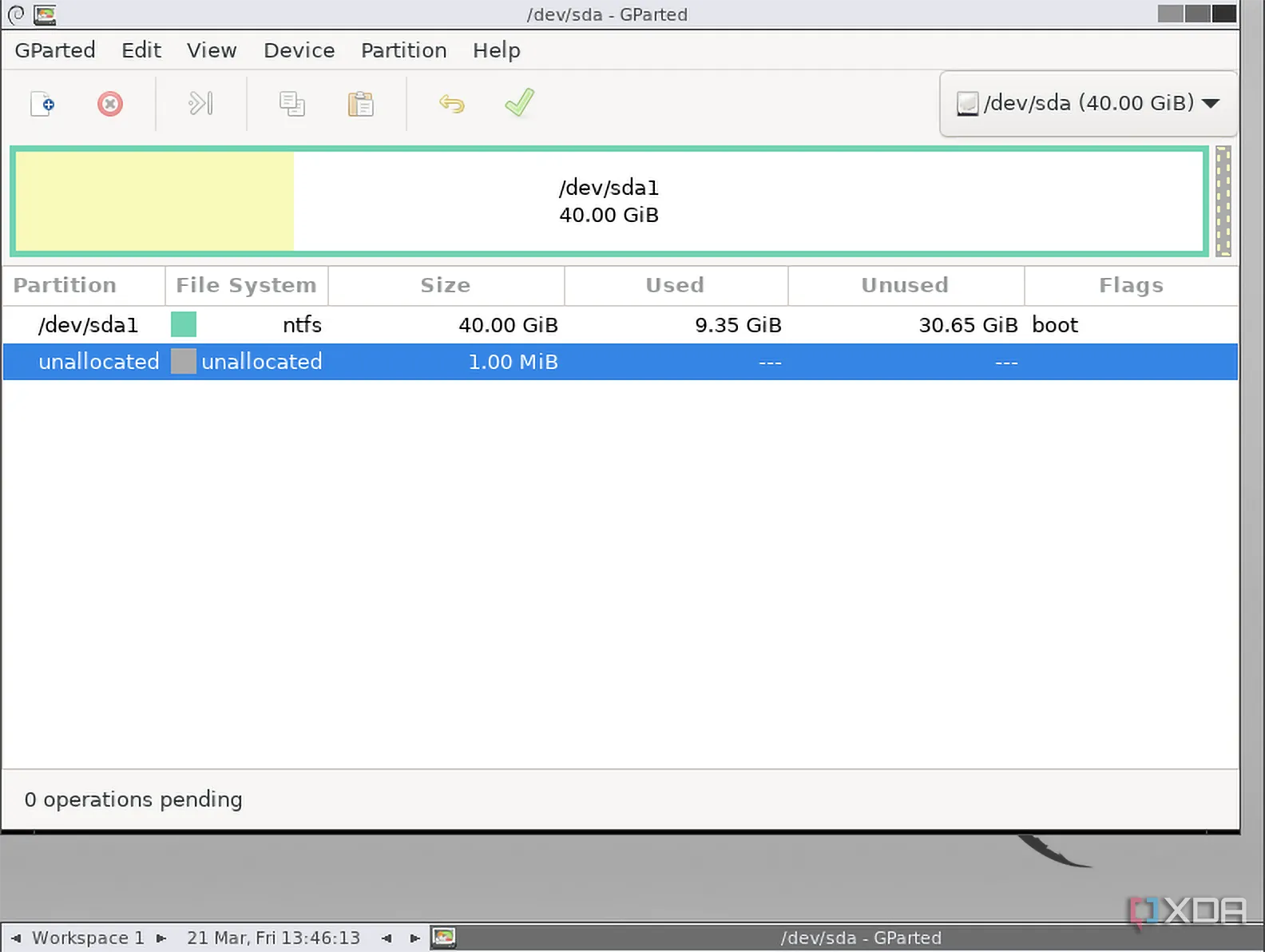Switch to the next workspace arrow after Workspace 1

(161, 938)
